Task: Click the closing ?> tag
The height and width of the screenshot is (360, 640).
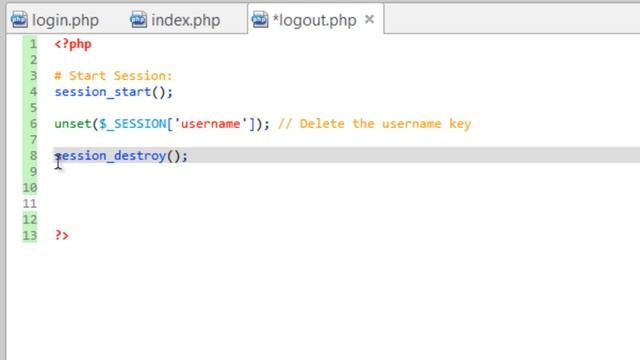Action: click(x=62, y=235)
